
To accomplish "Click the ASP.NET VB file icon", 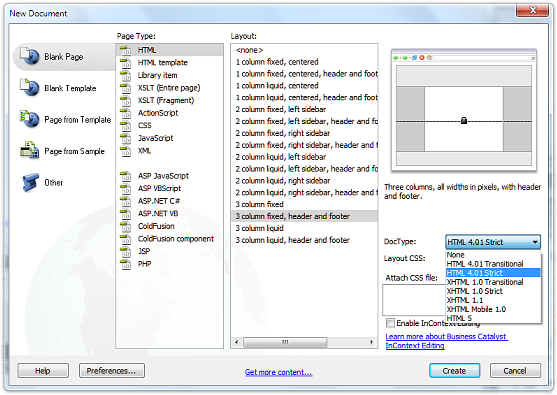I will (x=125, y=213).
